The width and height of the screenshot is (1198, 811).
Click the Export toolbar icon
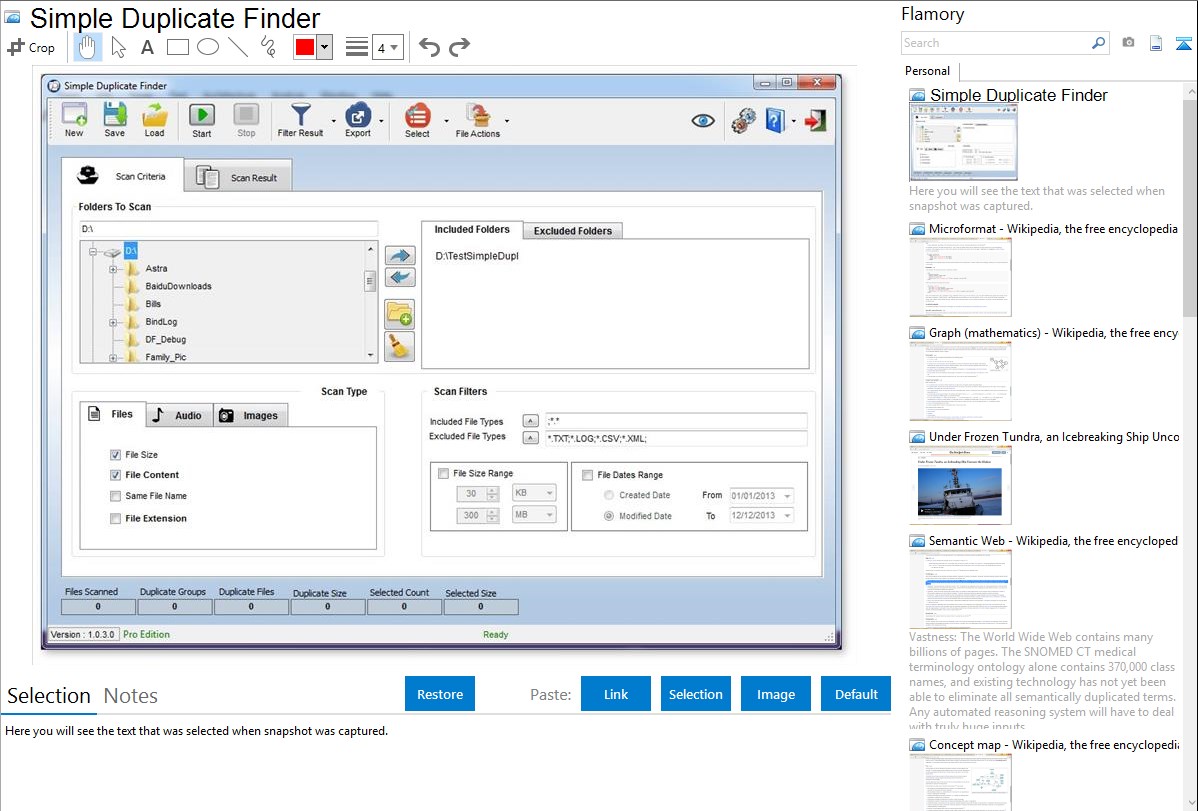click(358, 121)
